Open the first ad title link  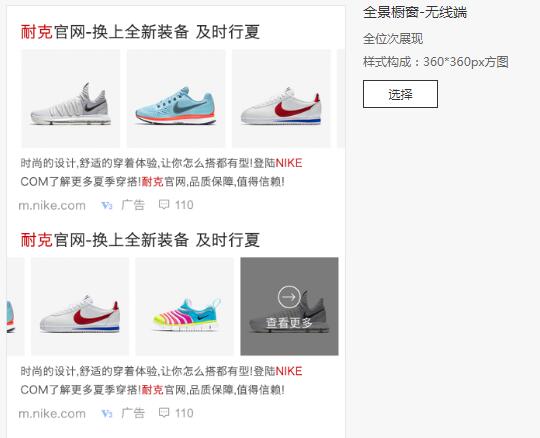click(140, 32)
